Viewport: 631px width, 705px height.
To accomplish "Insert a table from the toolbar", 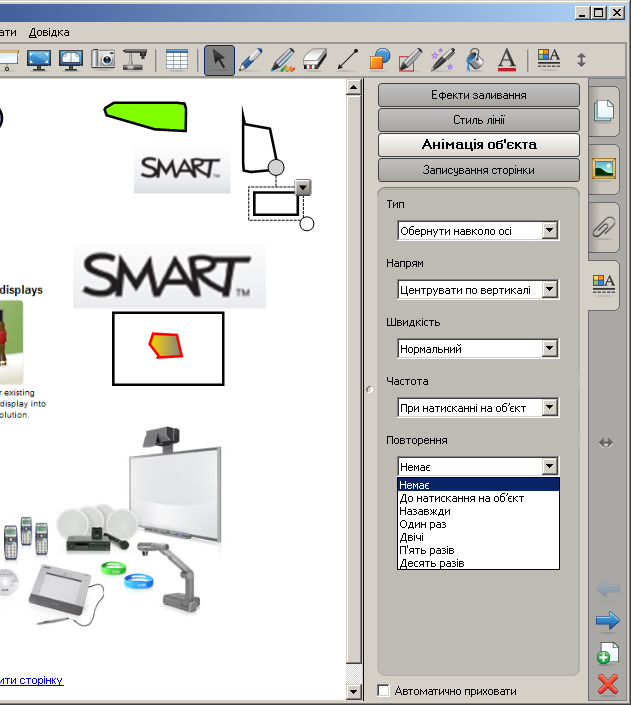I will (x=177, y=60).
